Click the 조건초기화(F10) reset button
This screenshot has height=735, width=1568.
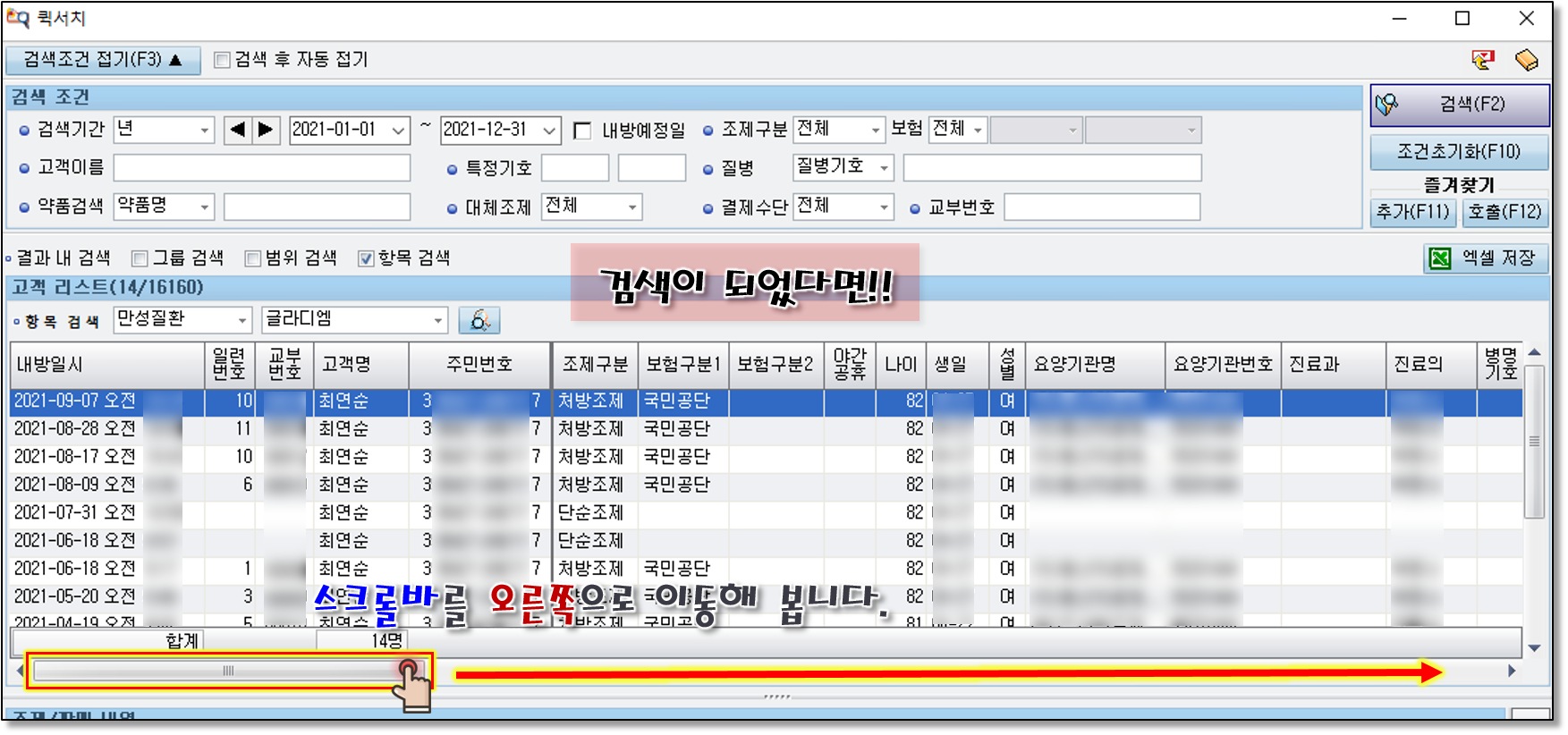coord(1458,151)
